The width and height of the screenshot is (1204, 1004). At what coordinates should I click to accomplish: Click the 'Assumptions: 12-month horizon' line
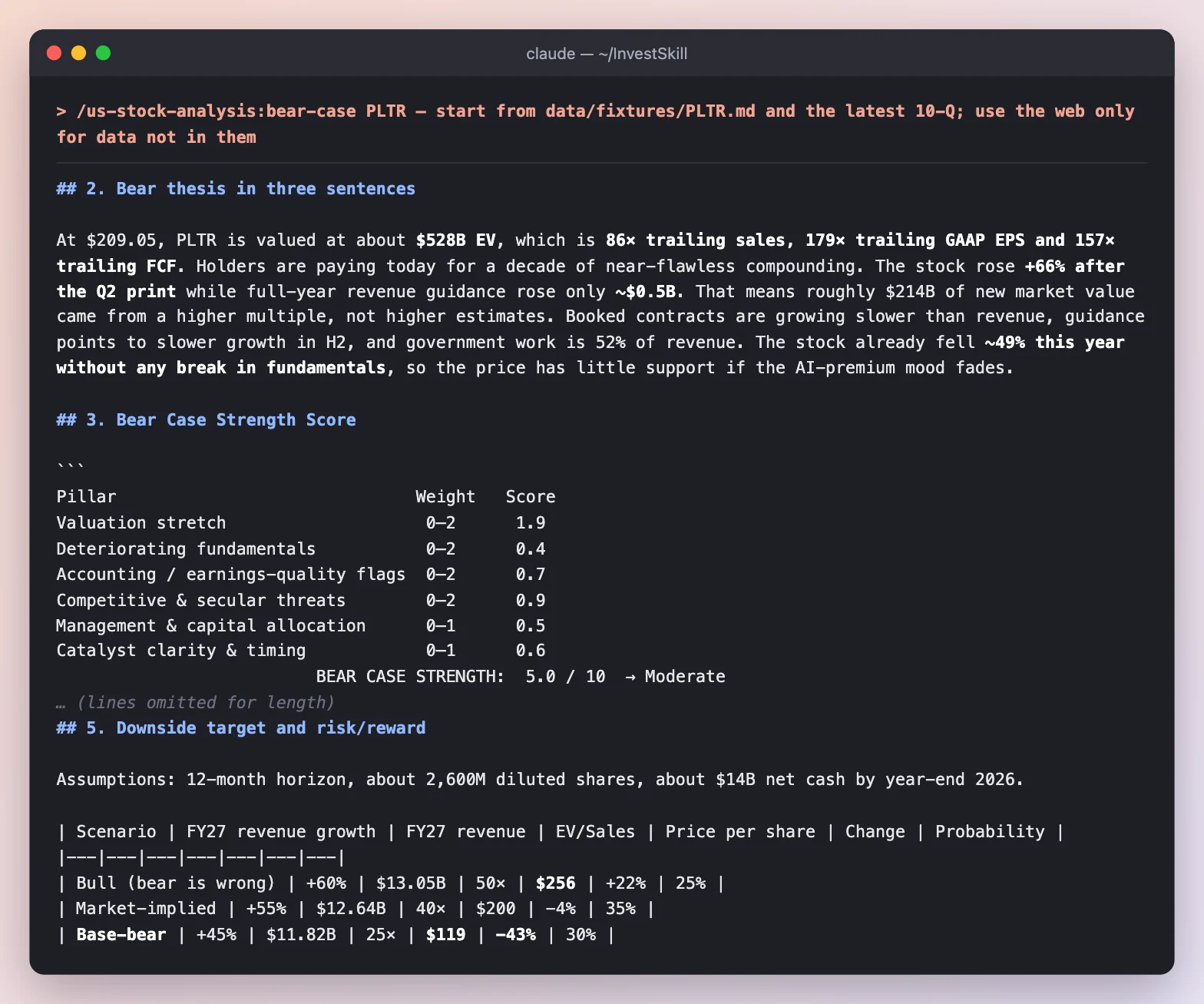pos(540,780)
